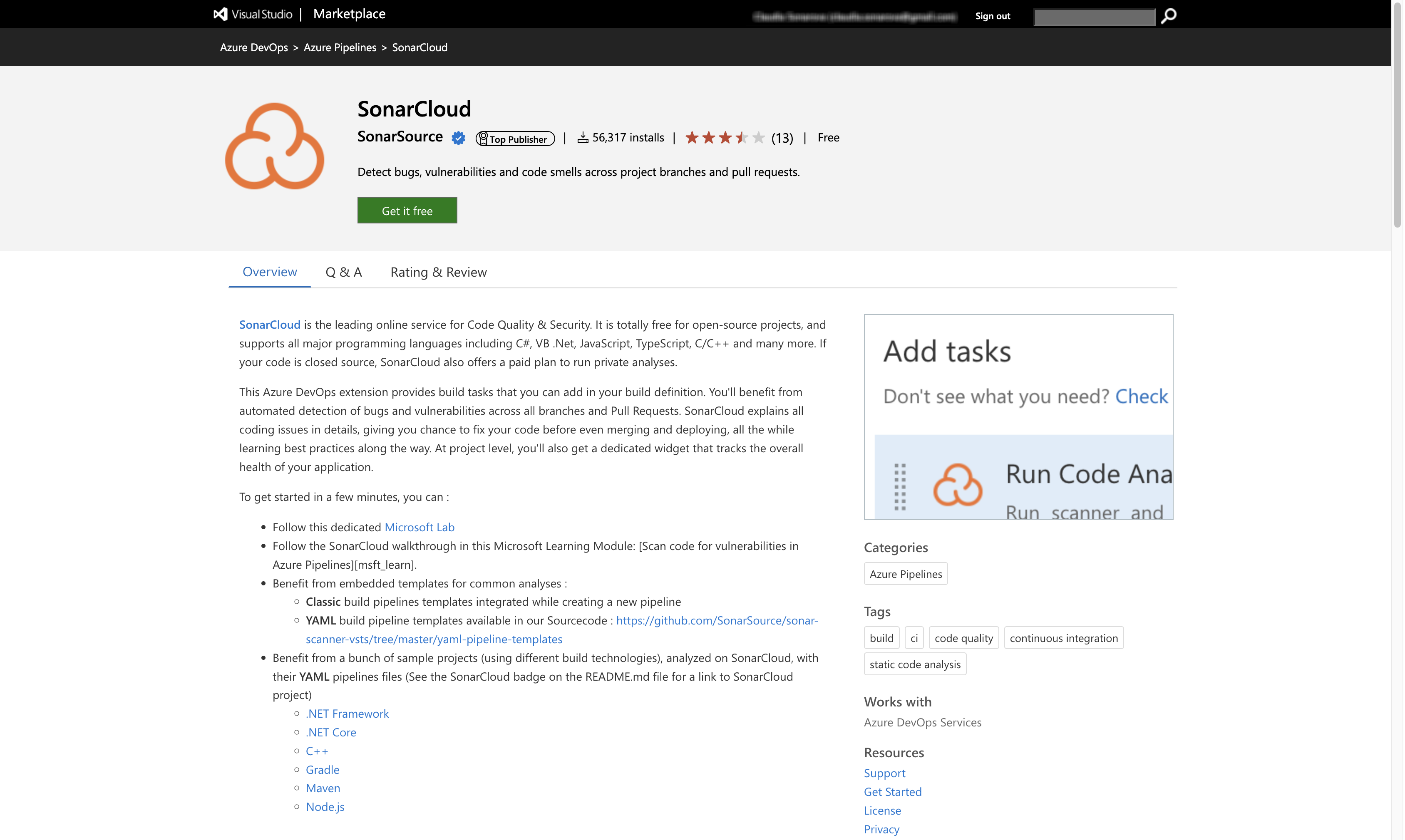Open the .NET Framework sample link
This screenshot has width=1405, height=840.
348,714
